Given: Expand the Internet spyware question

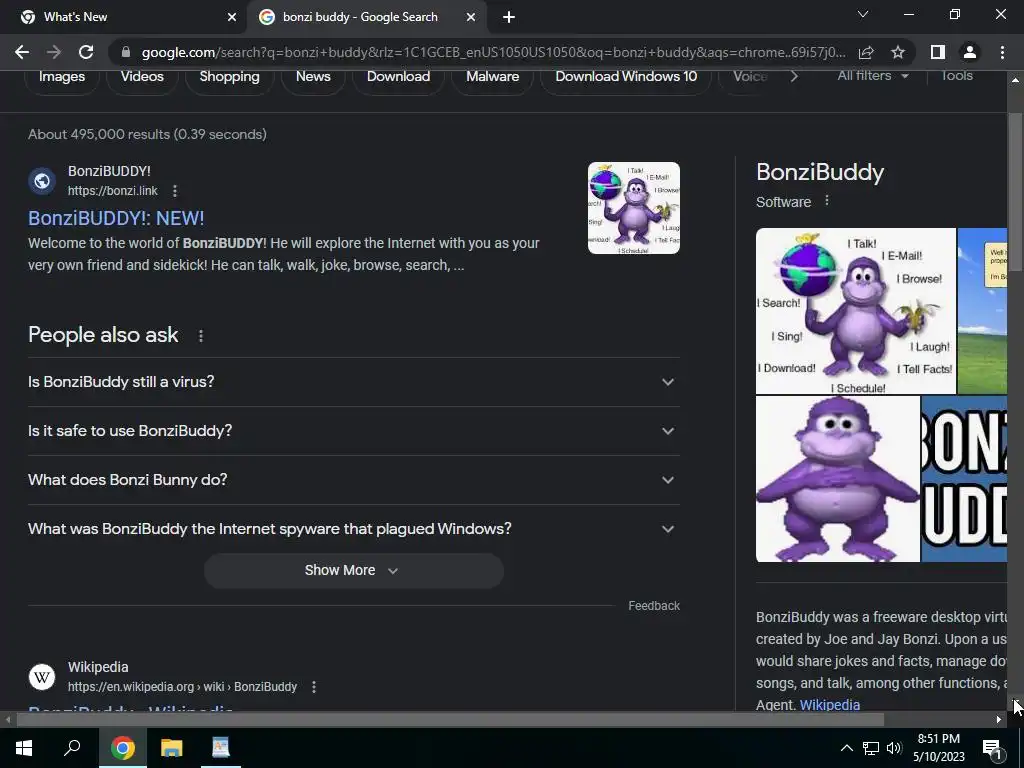Looking at the screenshot, I should click(353, 529).
